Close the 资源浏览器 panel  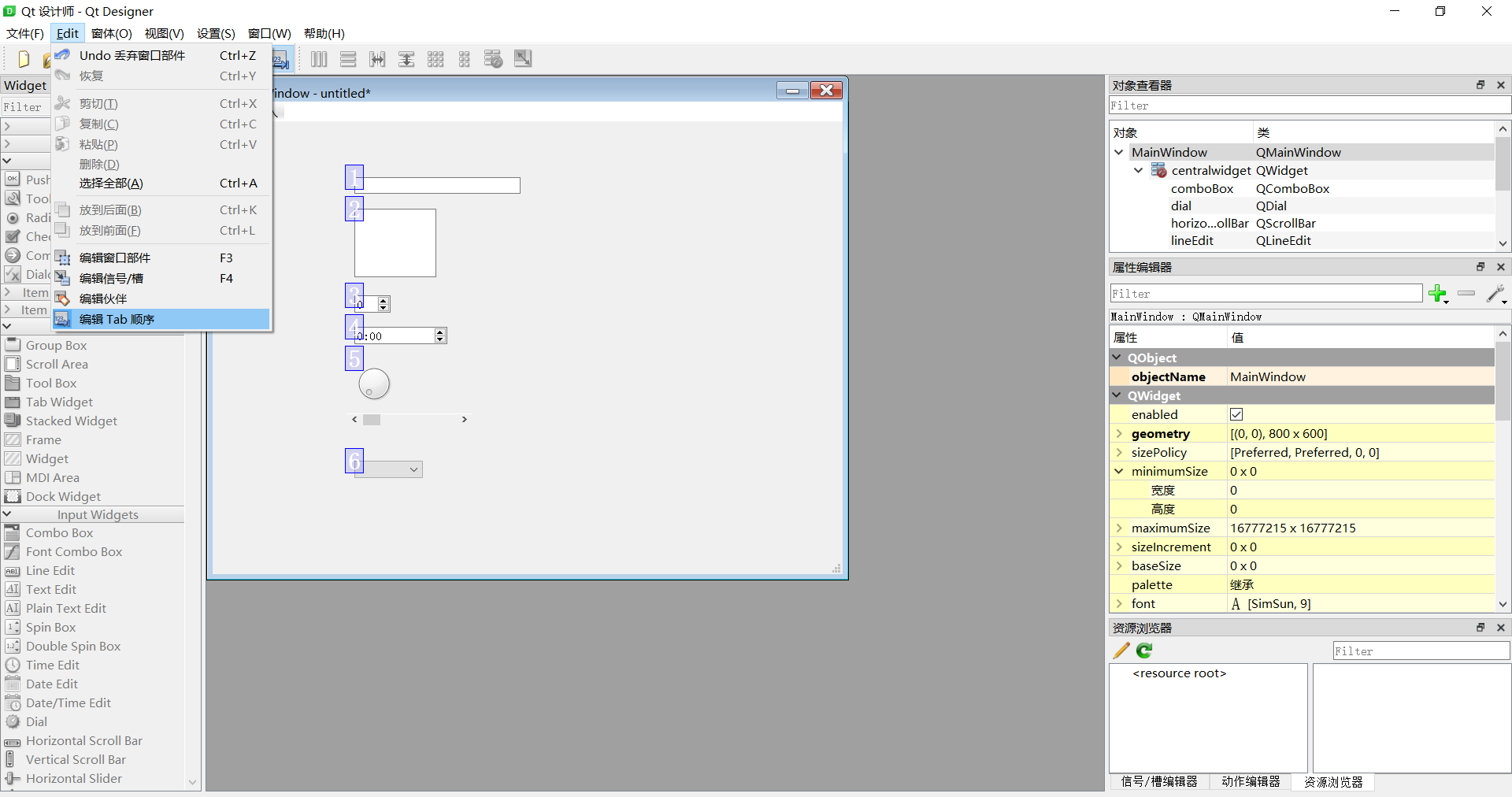point(1501,628)
